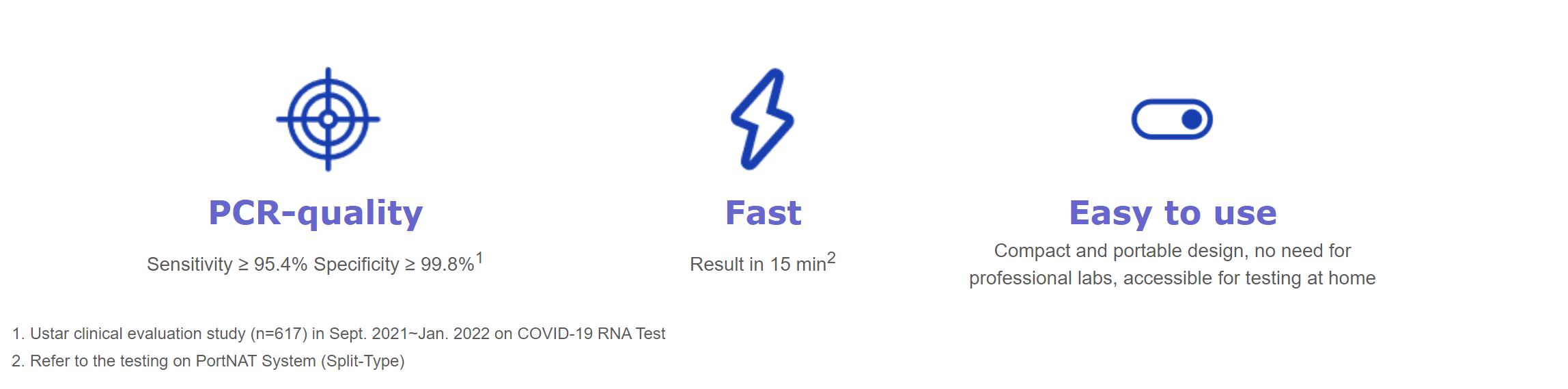The width and height of the screenshot is (1568, 389).
Task: Select the Fast heading
Action: 763,213
